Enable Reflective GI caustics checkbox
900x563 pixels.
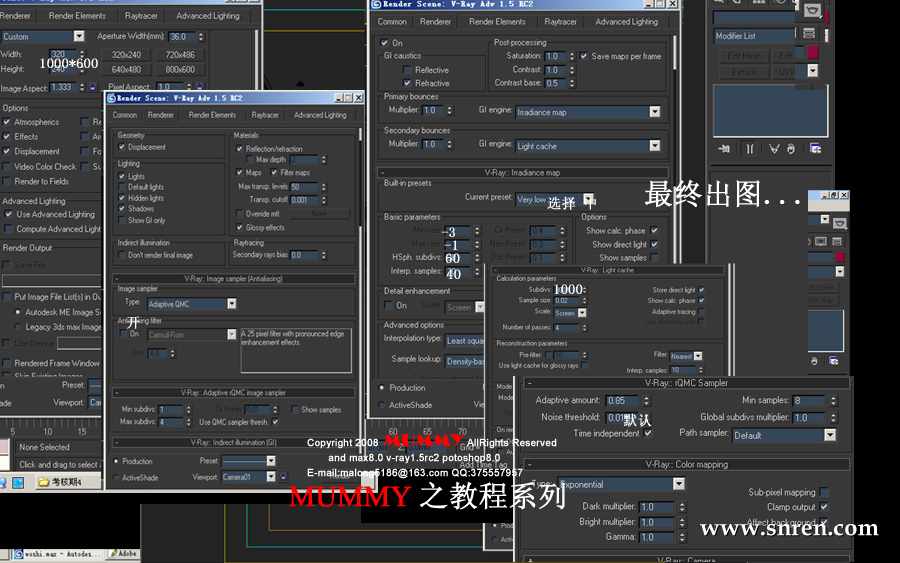[x=408, y=70]
